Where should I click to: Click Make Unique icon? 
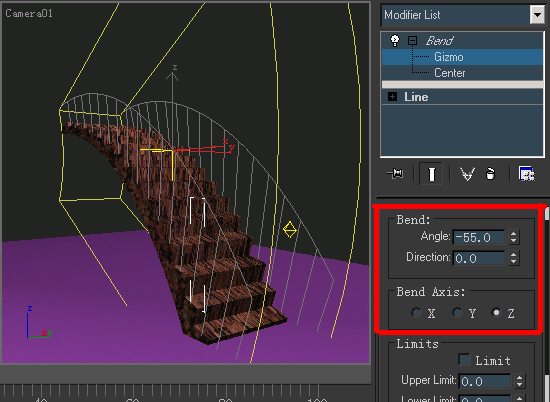coord(467,174)
